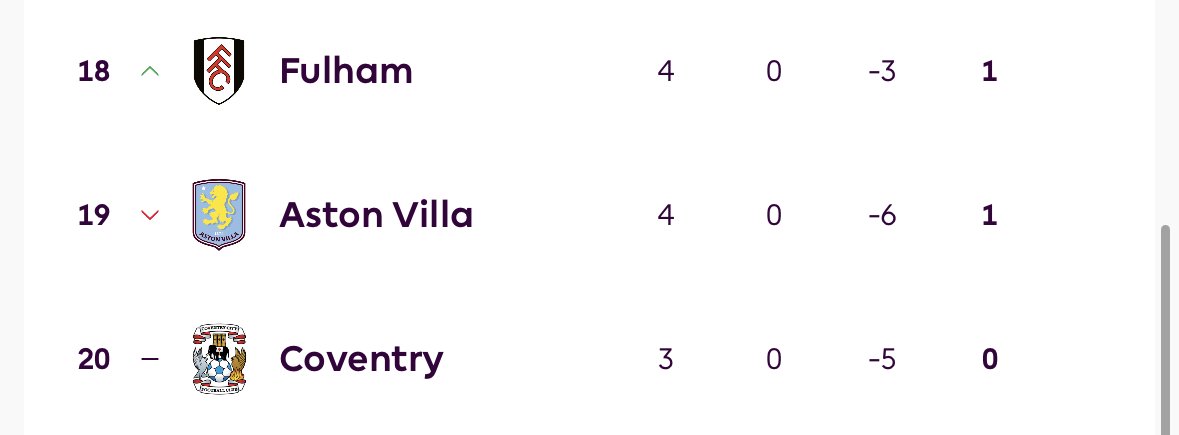Select position number 20
1179x435 pixels.
click(94, 359)
